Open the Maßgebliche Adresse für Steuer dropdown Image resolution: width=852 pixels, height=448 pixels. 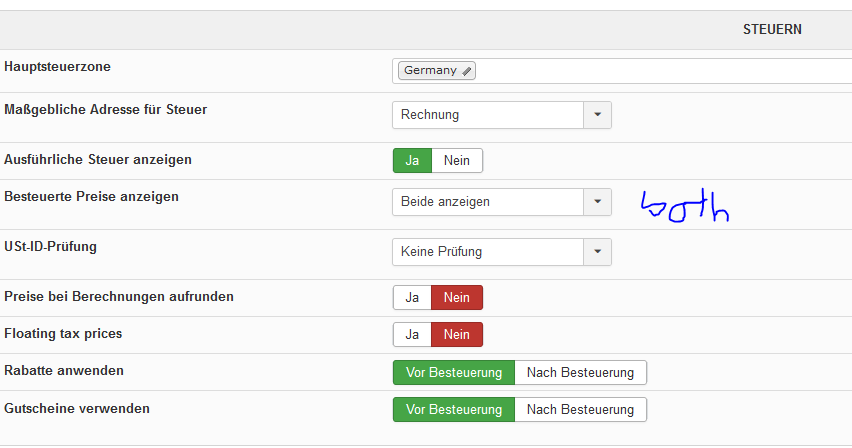(x=597, y=115)
